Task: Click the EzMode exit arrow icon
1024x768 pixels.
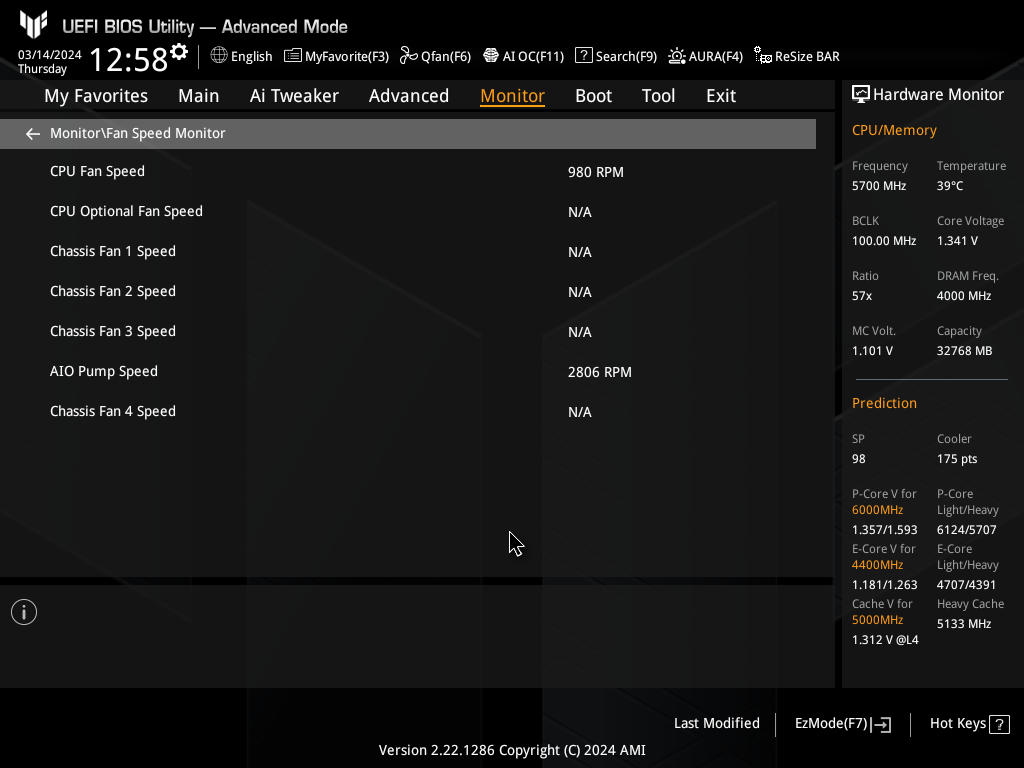Action: [881, 724]
